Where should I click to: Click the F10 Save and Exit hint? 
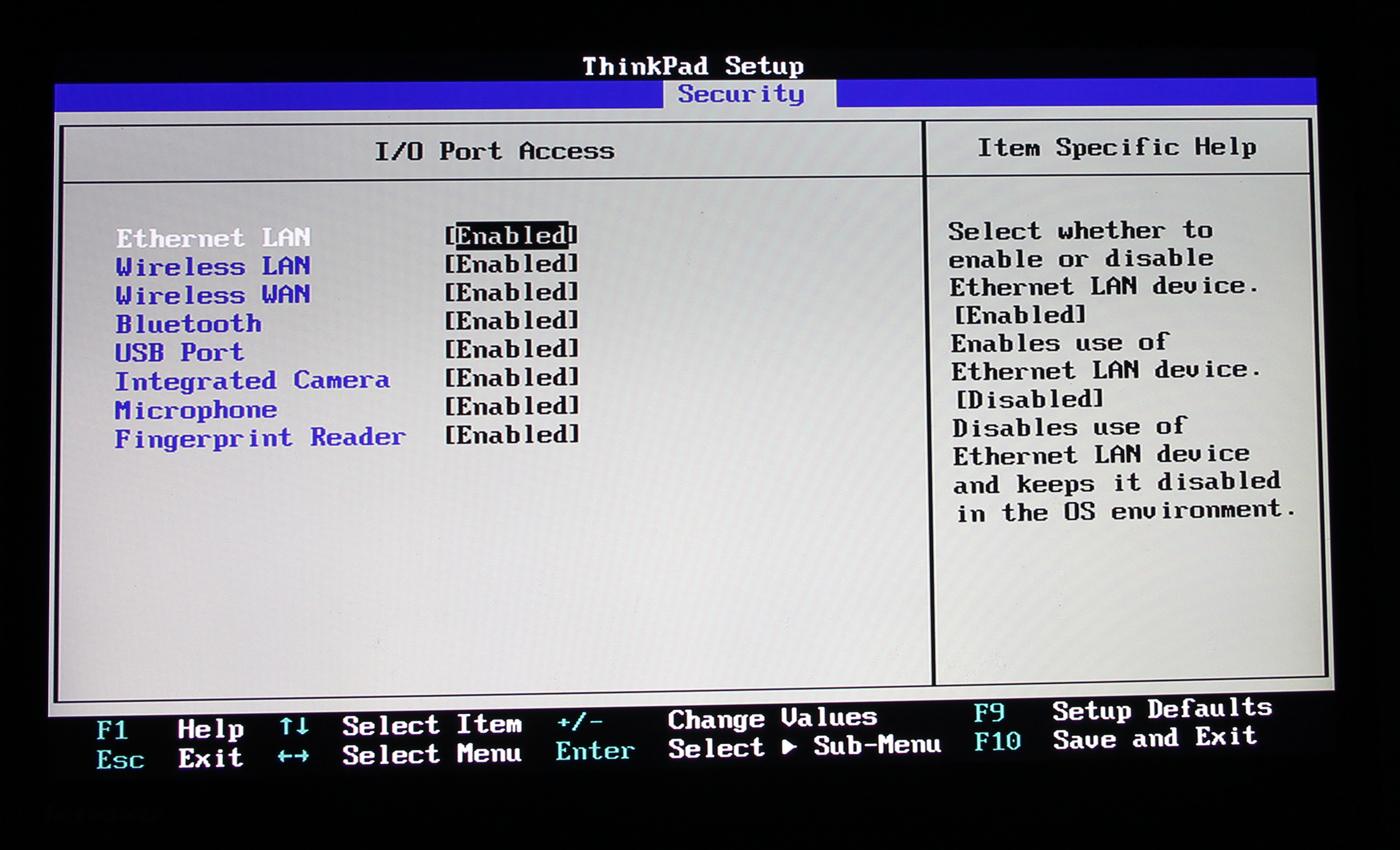pyautogui.click(x=1115, y=739)
